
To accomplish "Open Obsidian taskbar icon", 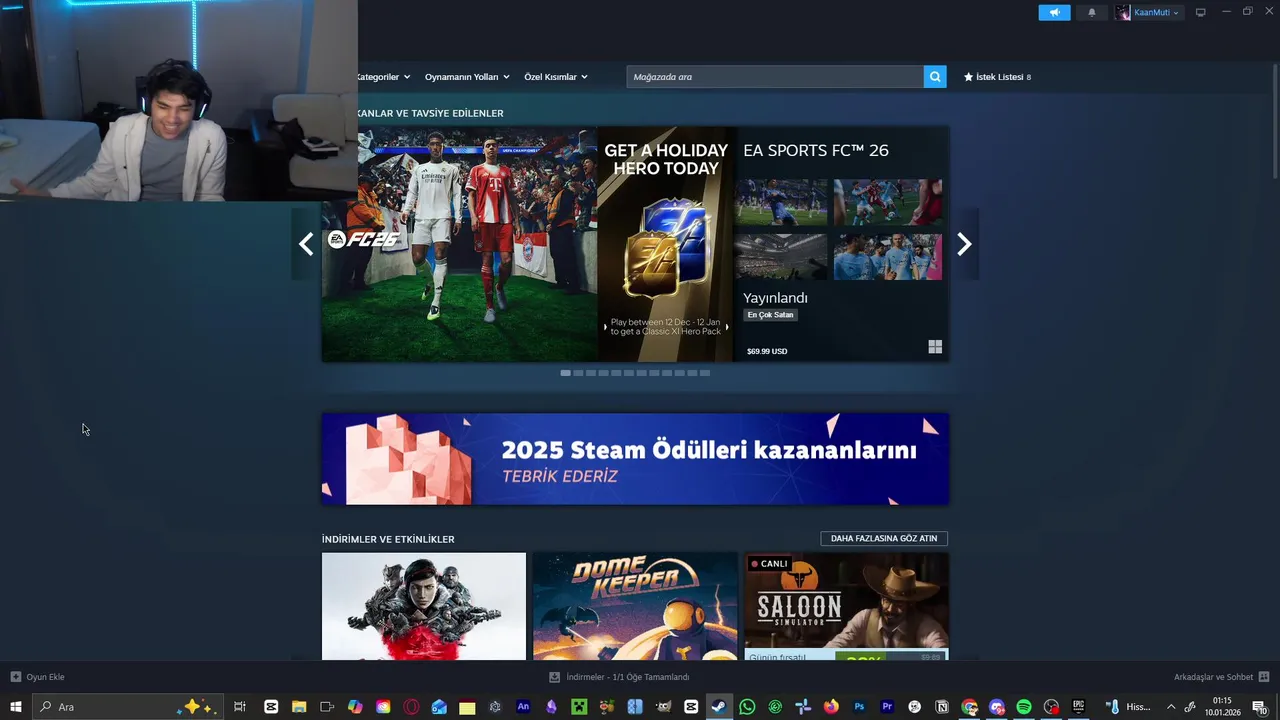I will [551, 707].
